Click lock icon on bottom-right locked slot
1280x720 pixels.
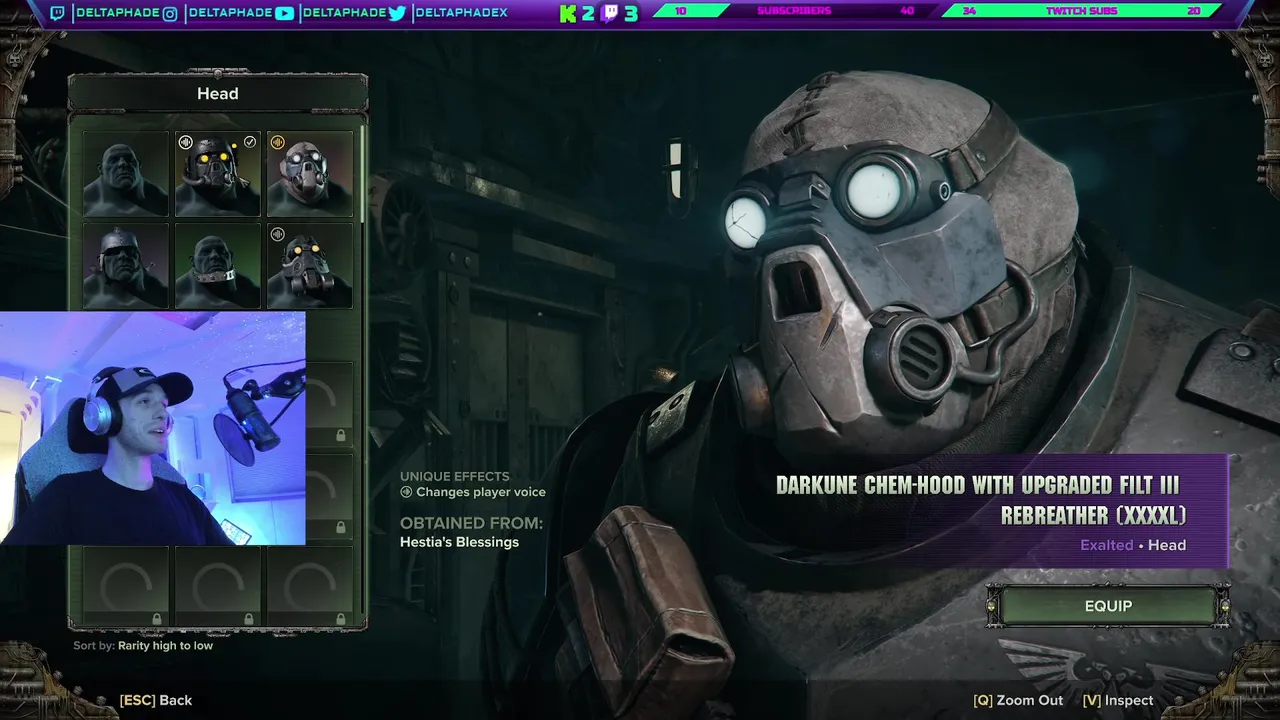click(340, 619)
